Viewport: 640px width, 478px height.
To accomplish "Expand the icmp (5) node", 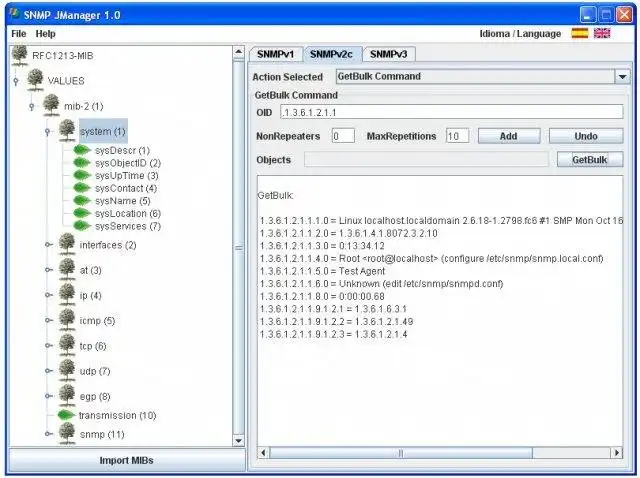I will (x=49, y=320).
